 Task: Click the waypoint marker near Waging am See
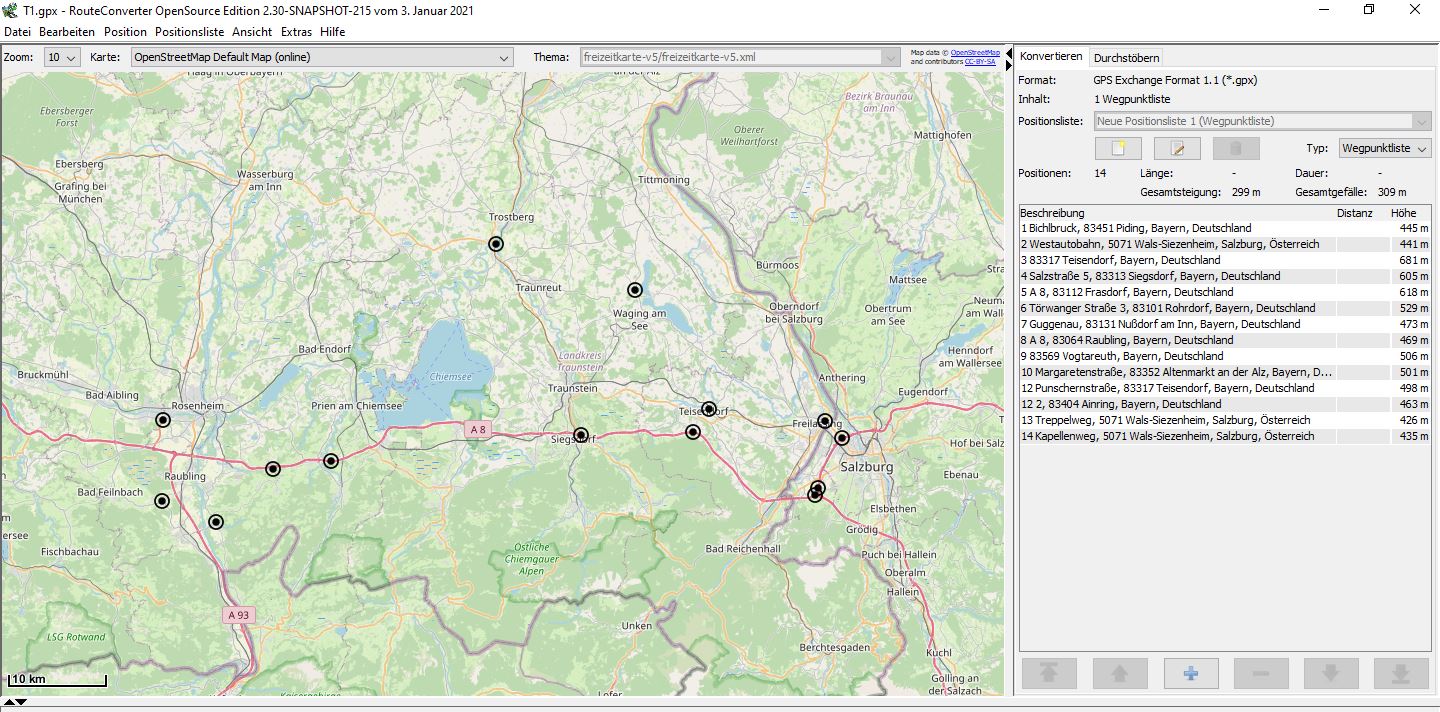(634, 290)
